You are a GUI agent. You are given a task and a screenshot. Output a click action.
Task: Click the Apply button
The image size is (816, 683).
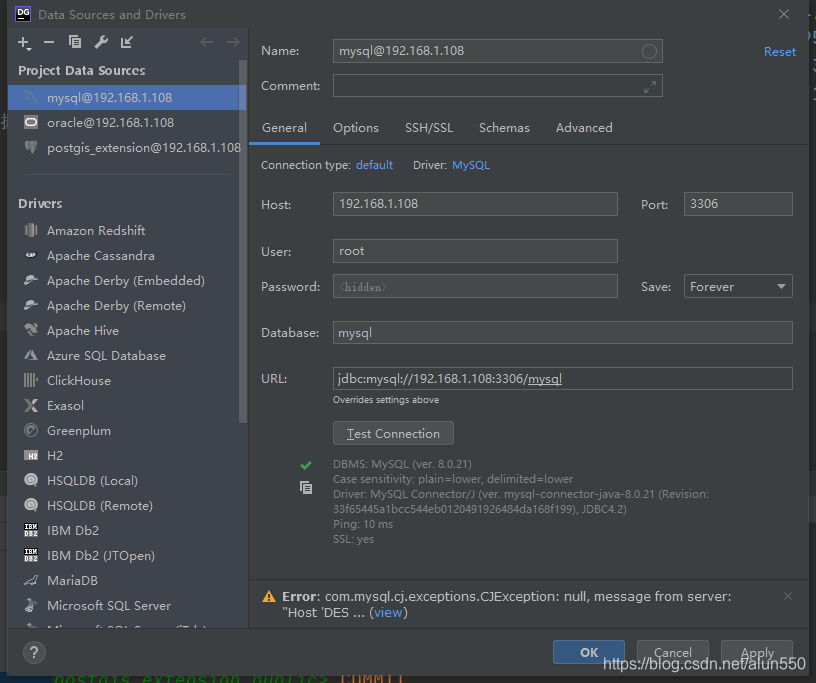coord(757,652)
